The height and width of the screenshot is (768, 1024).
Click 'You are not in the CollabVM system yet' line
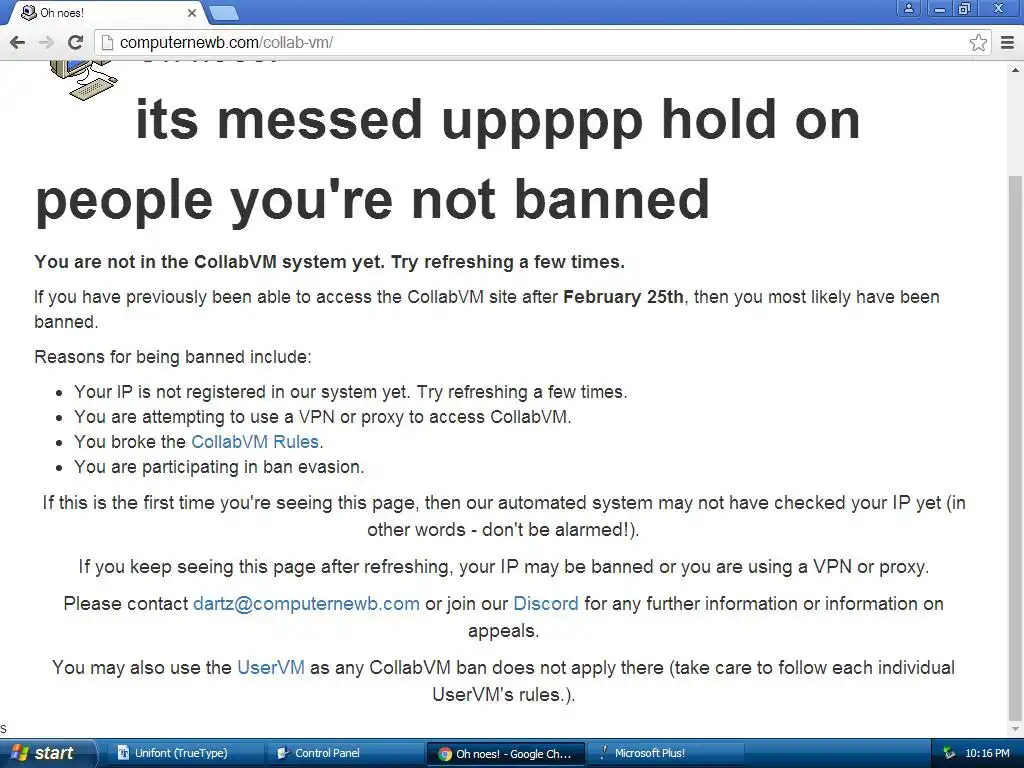pyautogui.click(x=330, y=262)
